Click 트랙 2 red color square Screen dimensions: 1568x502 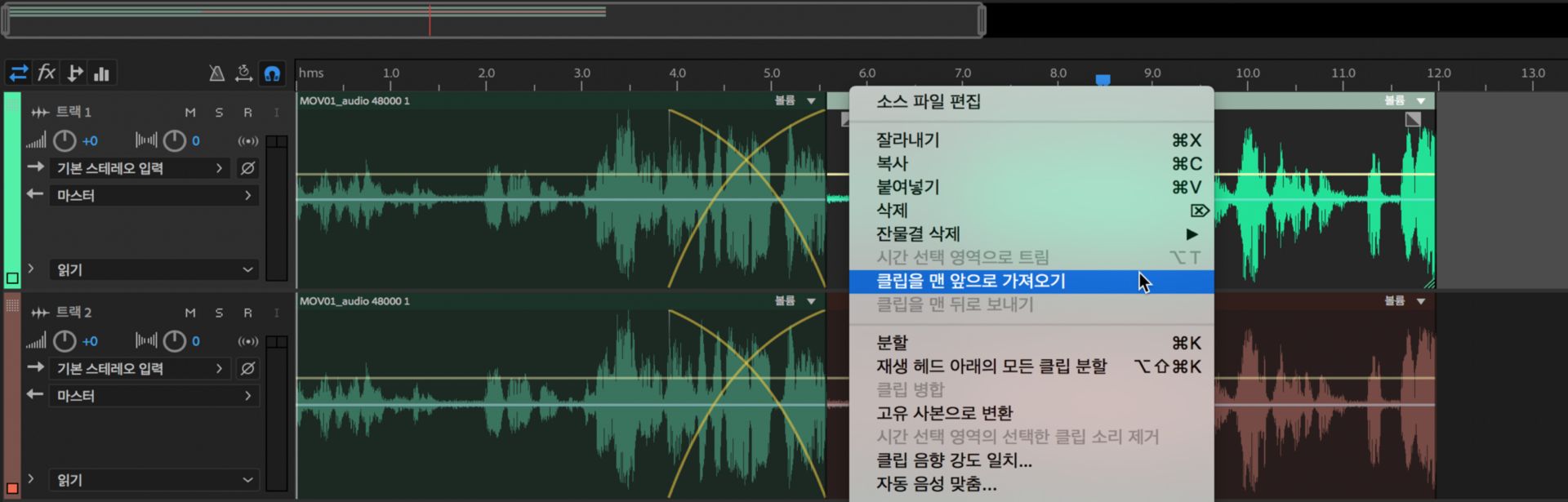[x=12, y=489]
